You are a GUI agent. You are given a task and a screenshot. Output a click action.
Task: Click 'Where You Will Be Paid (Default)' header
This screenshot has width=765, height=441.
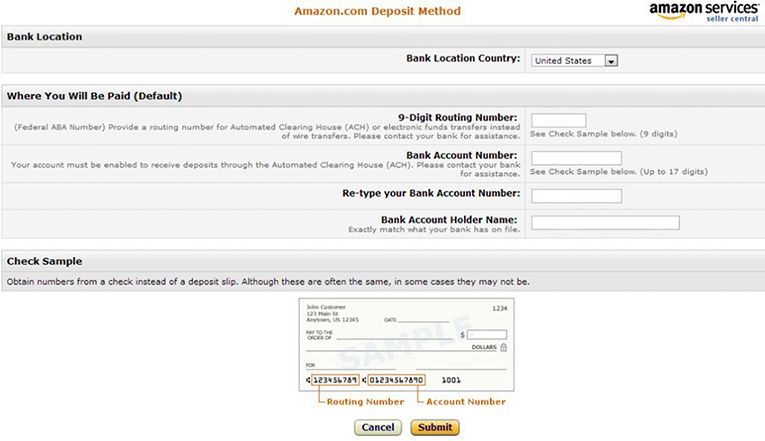(x=94, y=96)
